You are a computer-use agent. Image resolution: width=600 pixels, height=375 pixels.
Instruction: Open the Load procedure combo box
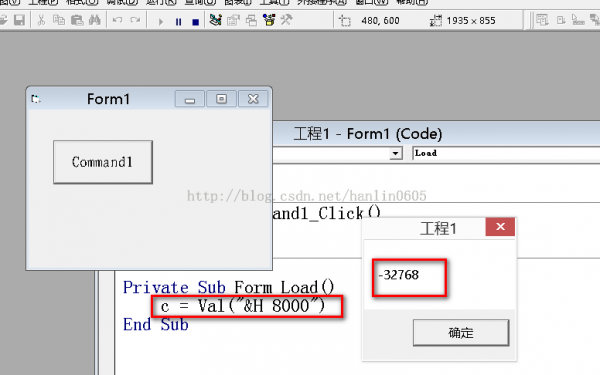[x=506, y=153]
